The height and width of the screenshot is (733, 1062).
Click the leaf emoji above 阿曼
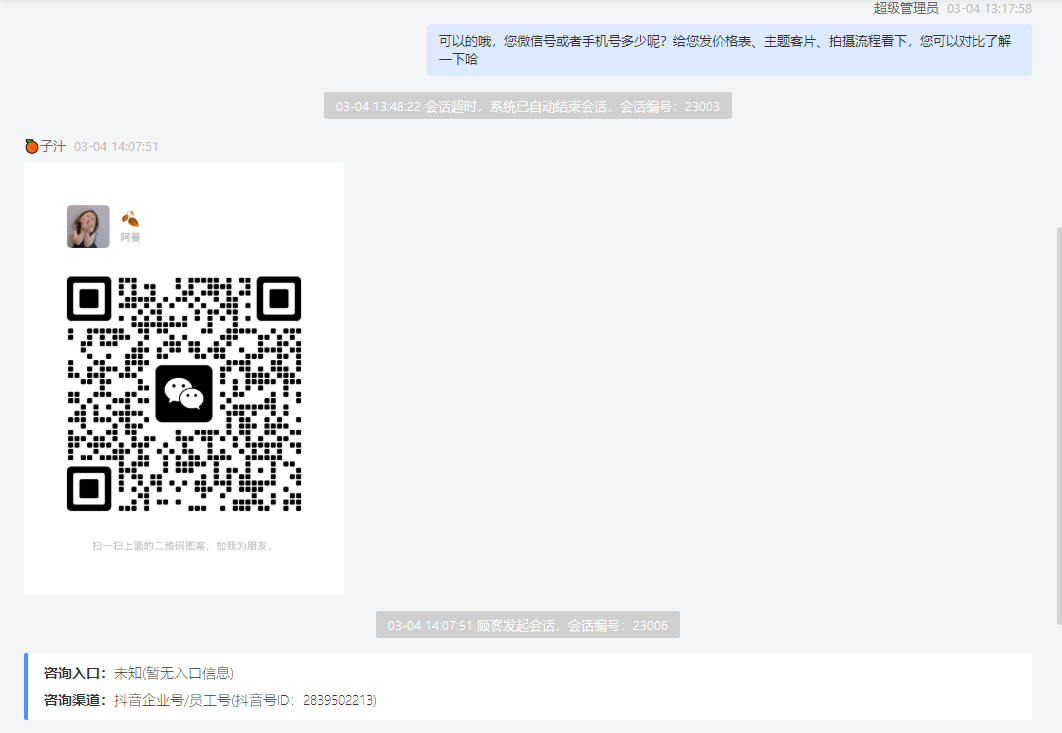(x=130, y=219)
